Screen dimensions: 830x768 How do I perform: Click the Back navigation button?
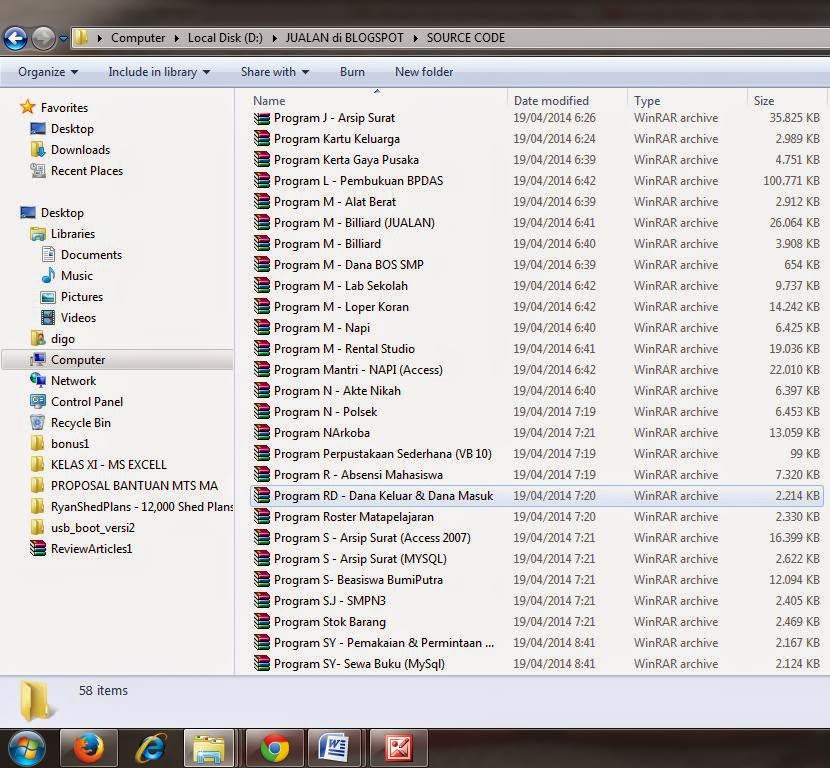point(17,37)
